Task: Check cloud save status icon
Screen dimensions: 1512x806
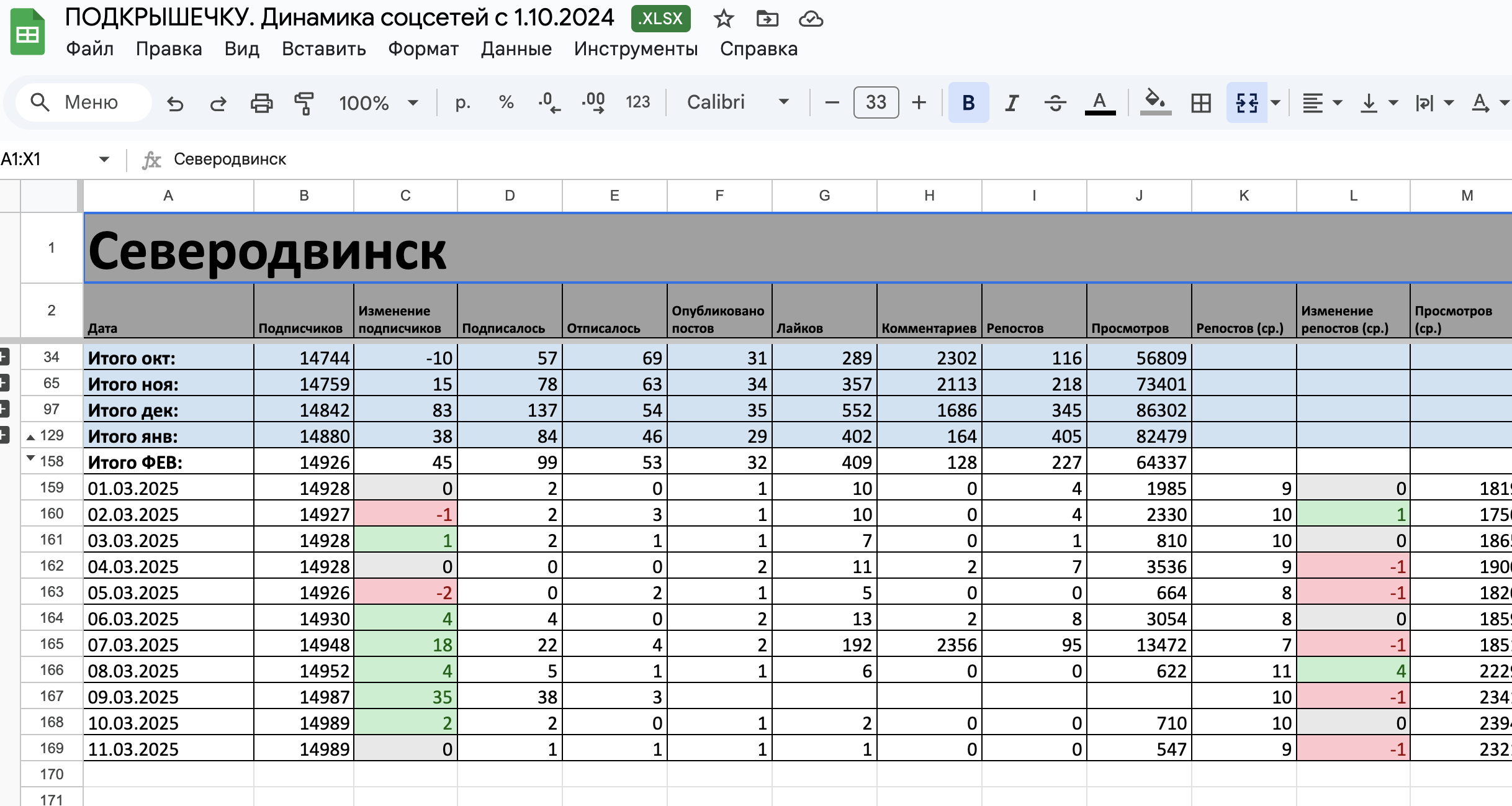Action: tap(811, 19)
